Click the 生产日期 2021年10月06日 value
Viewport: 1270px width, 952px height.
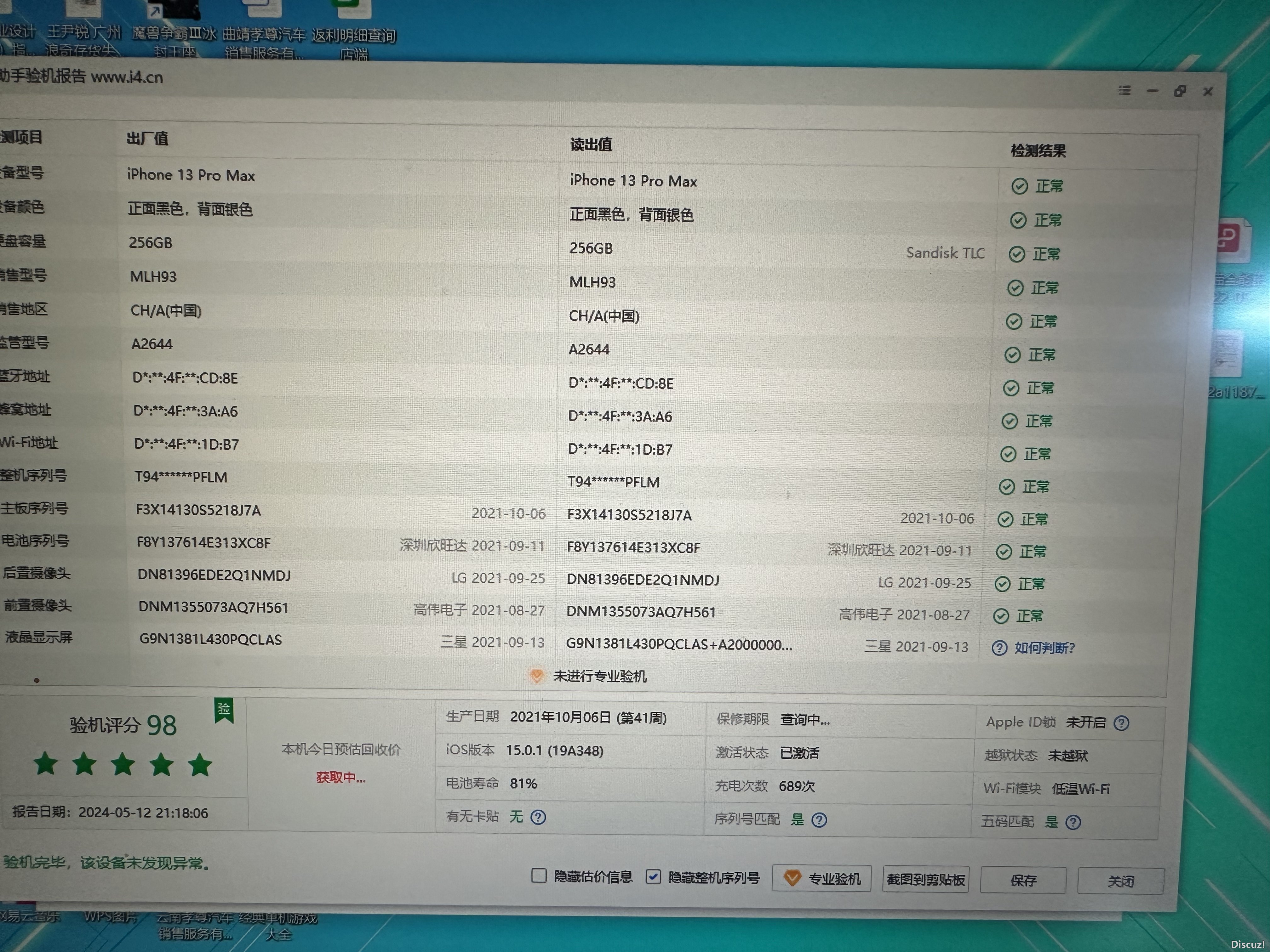pos(588,717)
